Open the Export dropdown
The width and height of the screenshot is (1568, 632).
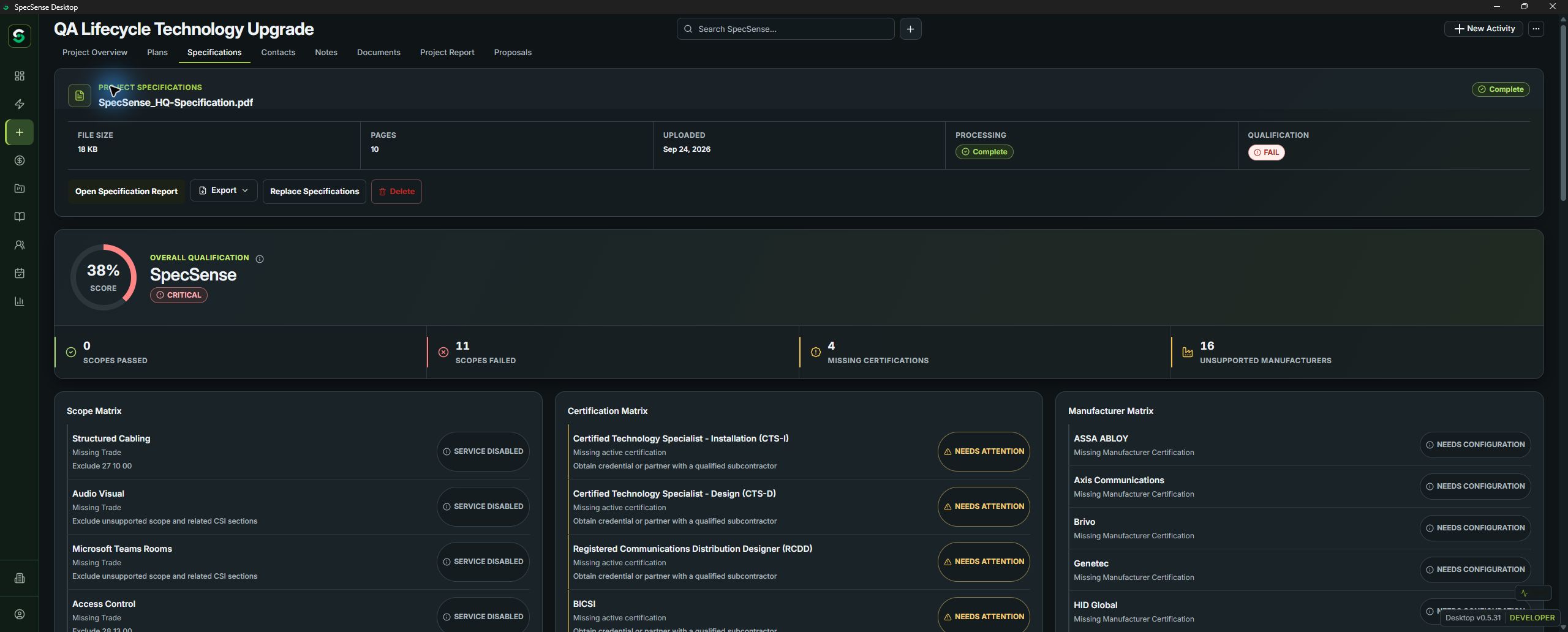224,191
